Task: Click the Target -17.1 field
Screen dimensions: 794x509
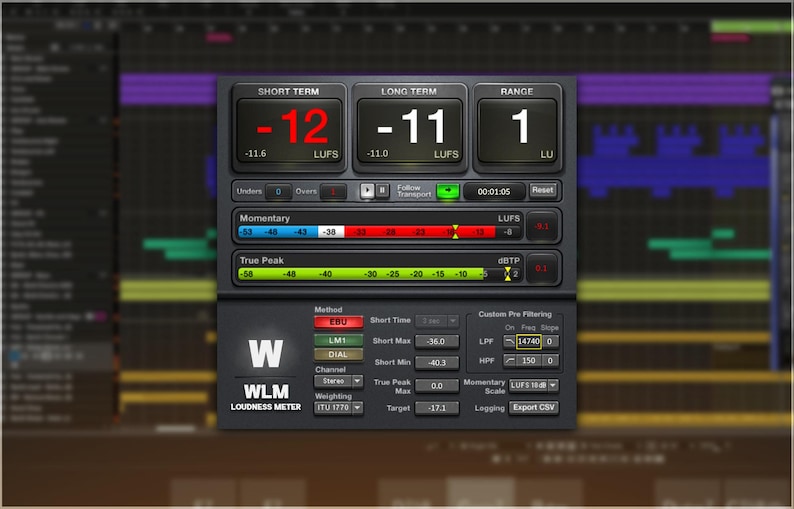Action: point(436,408)
